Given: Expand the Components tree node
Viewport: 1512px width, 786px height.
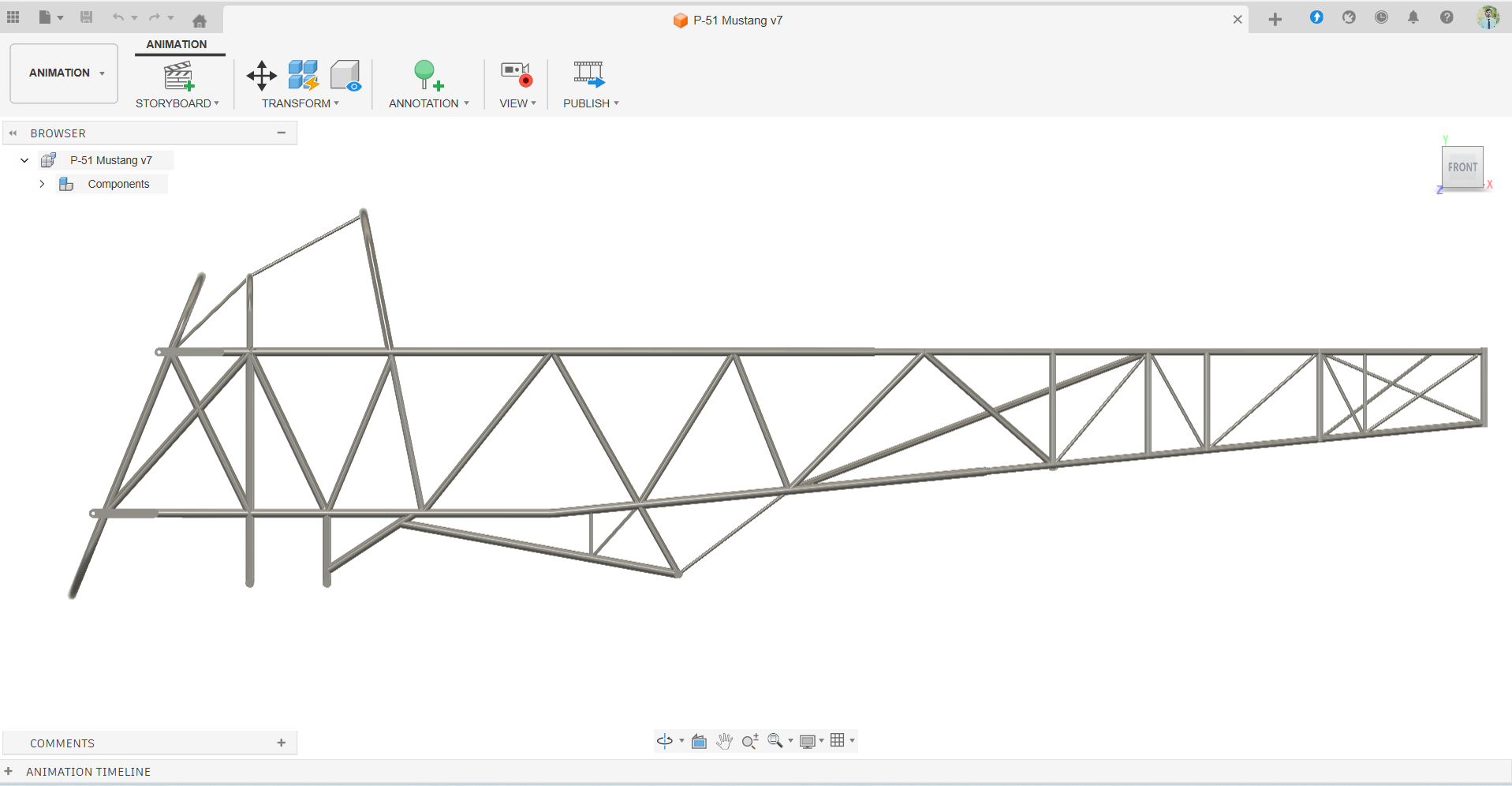Looking at the screenshot, I should (42, 184).
